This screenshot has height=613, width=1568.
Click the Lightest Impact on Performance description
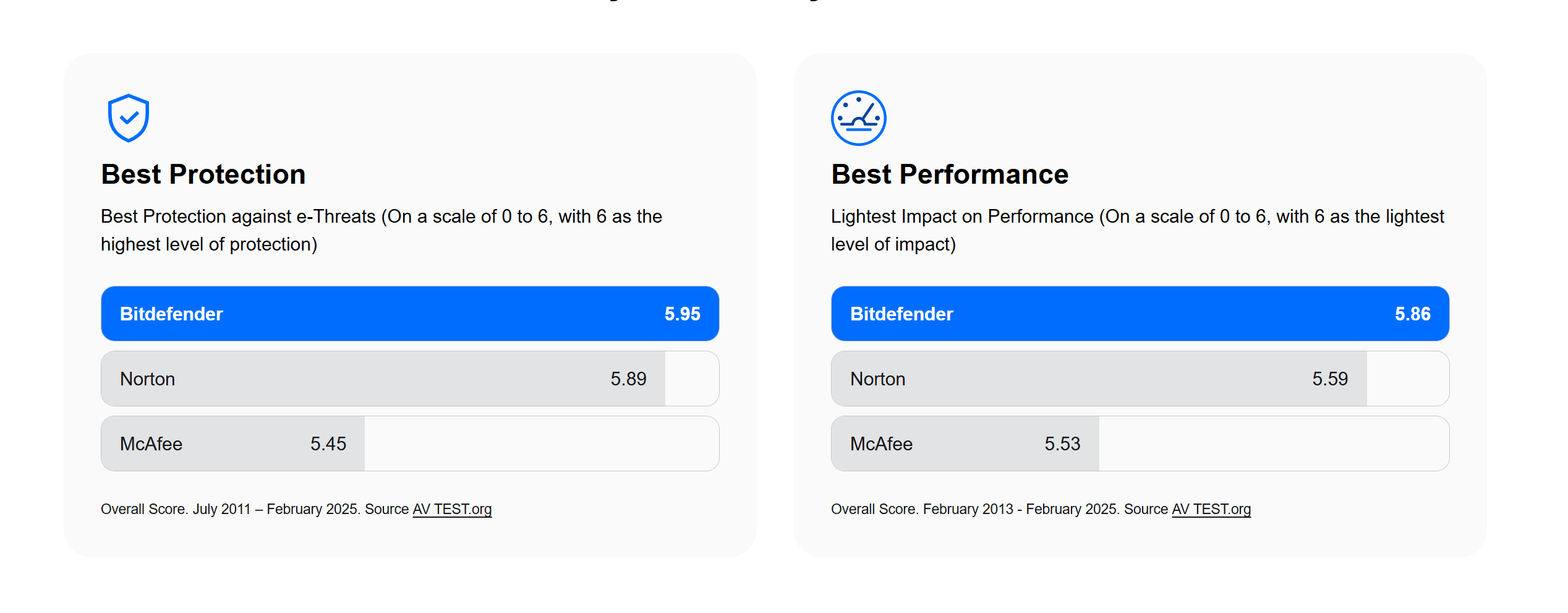pos(1136,230)
